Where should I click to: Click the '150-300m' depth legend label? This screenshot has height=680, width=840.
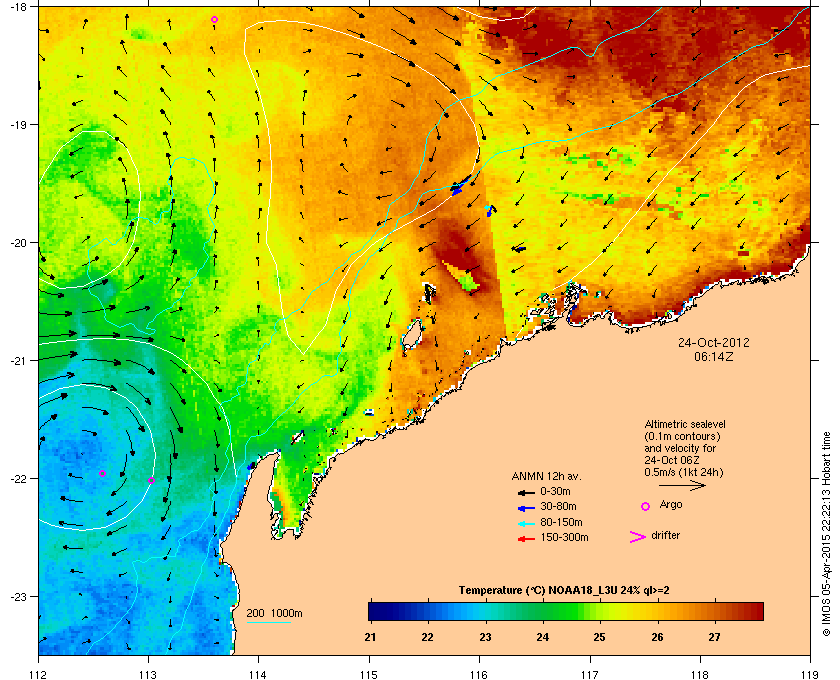[564, 537]
